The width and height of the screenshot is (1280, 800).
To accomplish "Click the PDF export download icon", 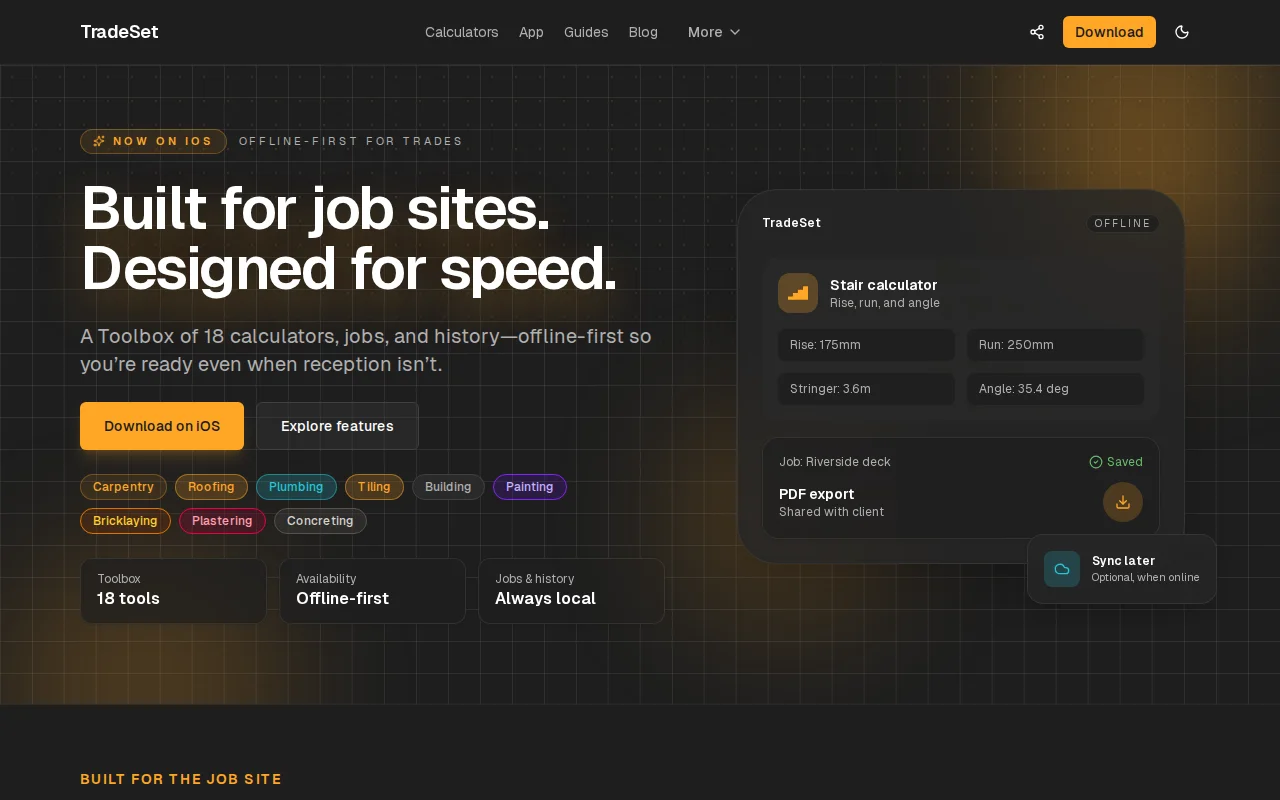I will click(x=1123, y=502).
